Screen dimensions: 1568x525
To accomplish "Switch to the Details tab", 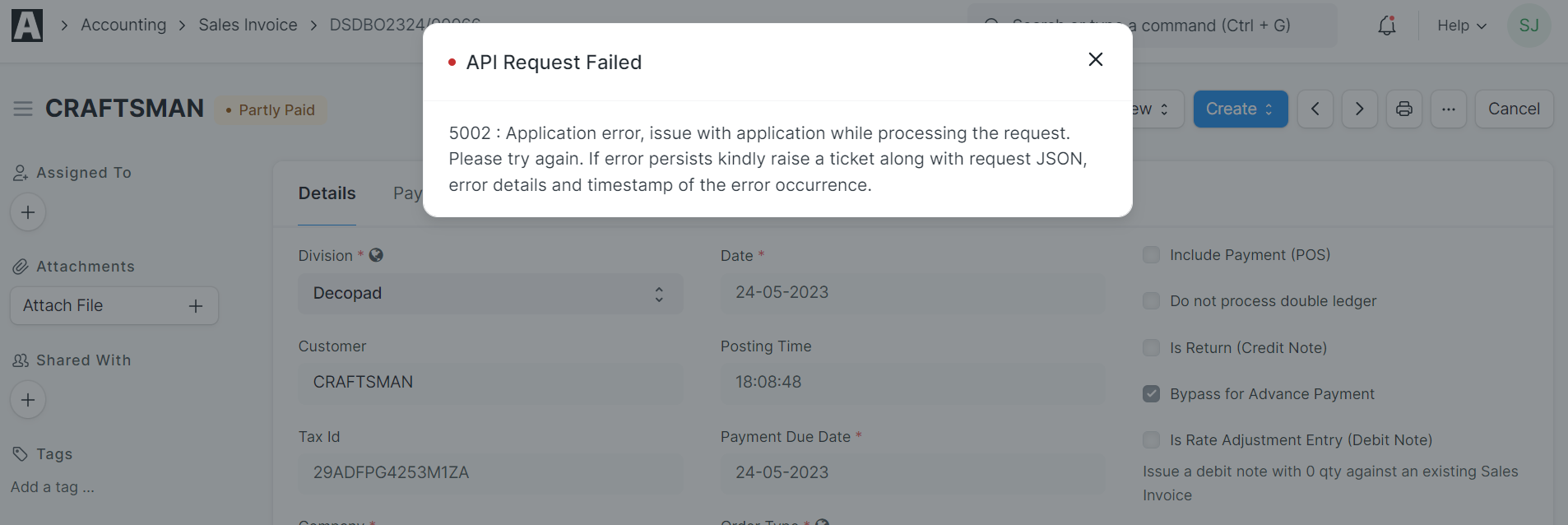I will [x=327, y=193].
